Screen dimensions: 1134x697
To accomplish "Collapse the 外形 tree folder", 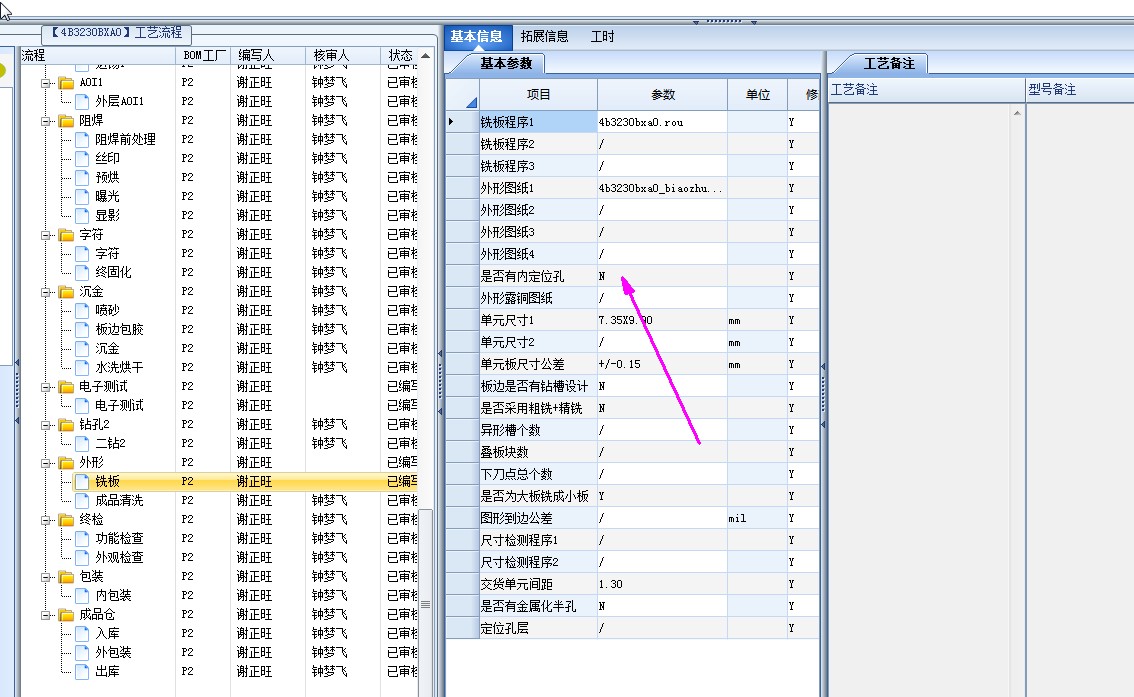I will [46, 463].
